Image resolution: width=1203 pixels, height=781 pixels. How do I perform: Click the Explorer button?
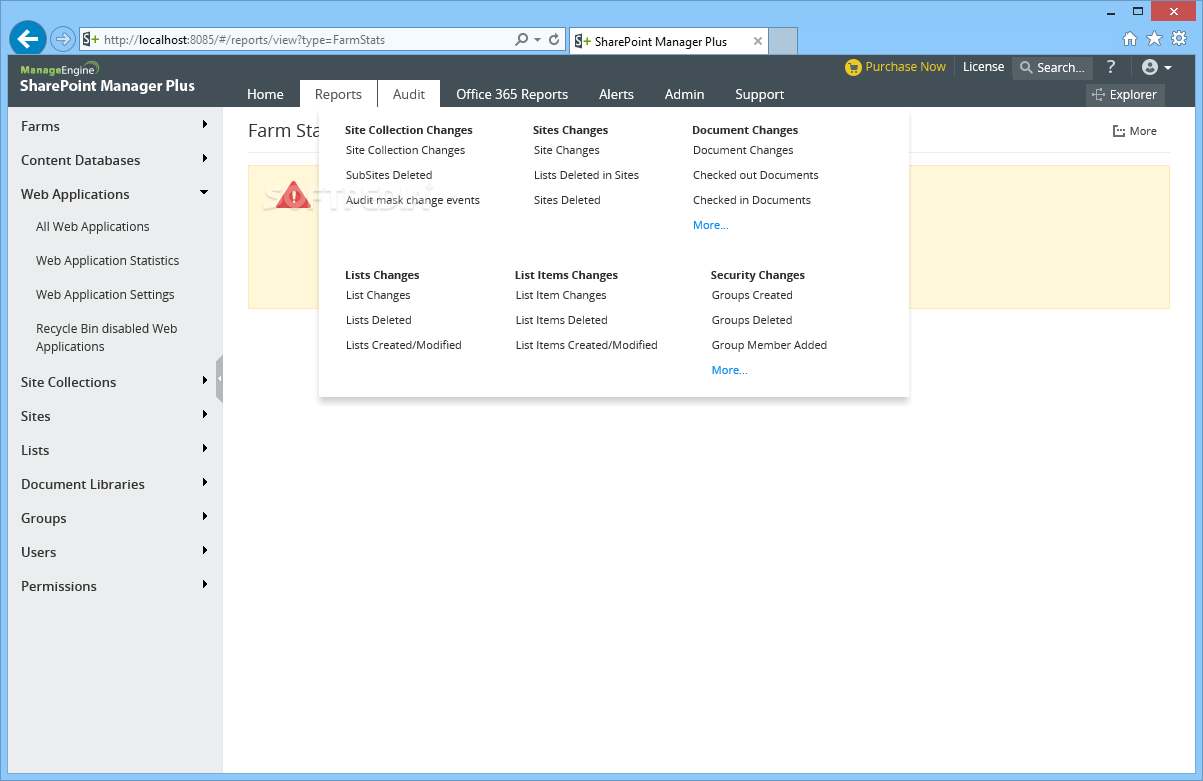point(1125,95)
